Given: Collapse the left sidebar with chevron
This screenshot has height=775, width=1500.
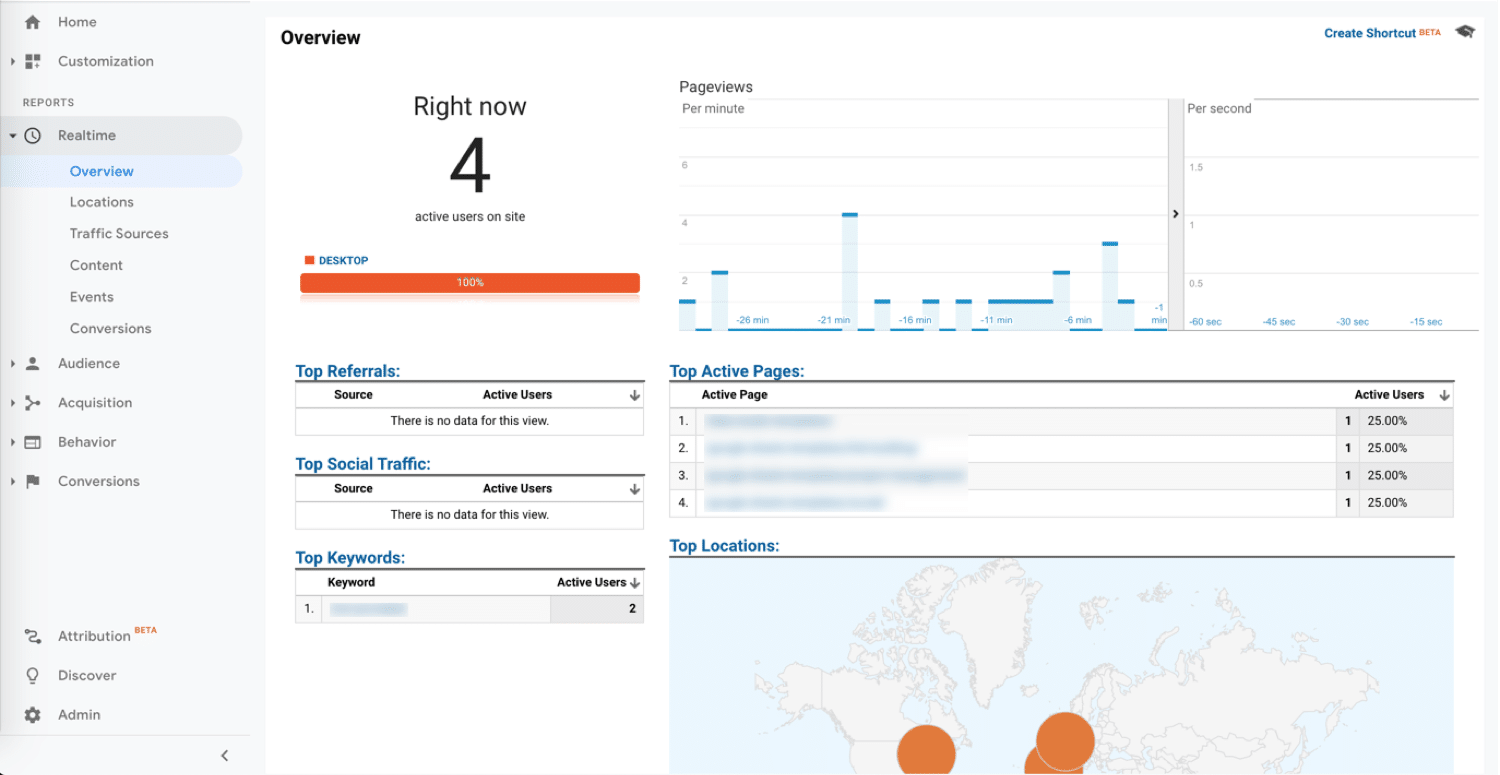Looking at the screenshot, I should click(224, 756).
